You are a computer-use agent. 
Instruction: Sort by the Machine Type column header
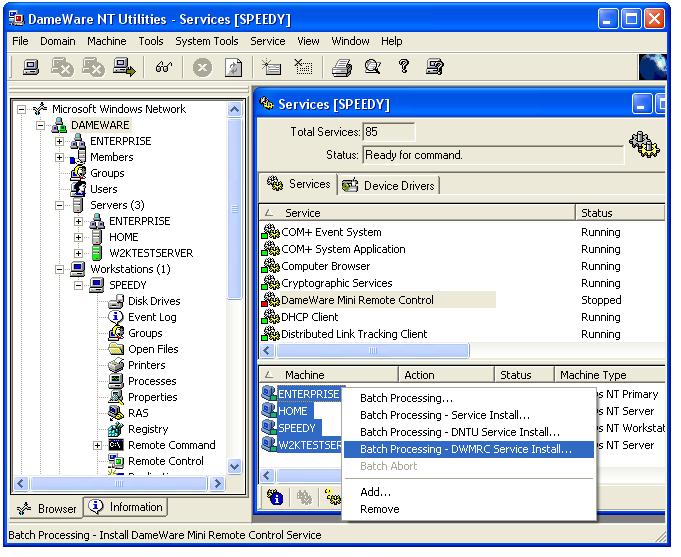tap(609, 375)
